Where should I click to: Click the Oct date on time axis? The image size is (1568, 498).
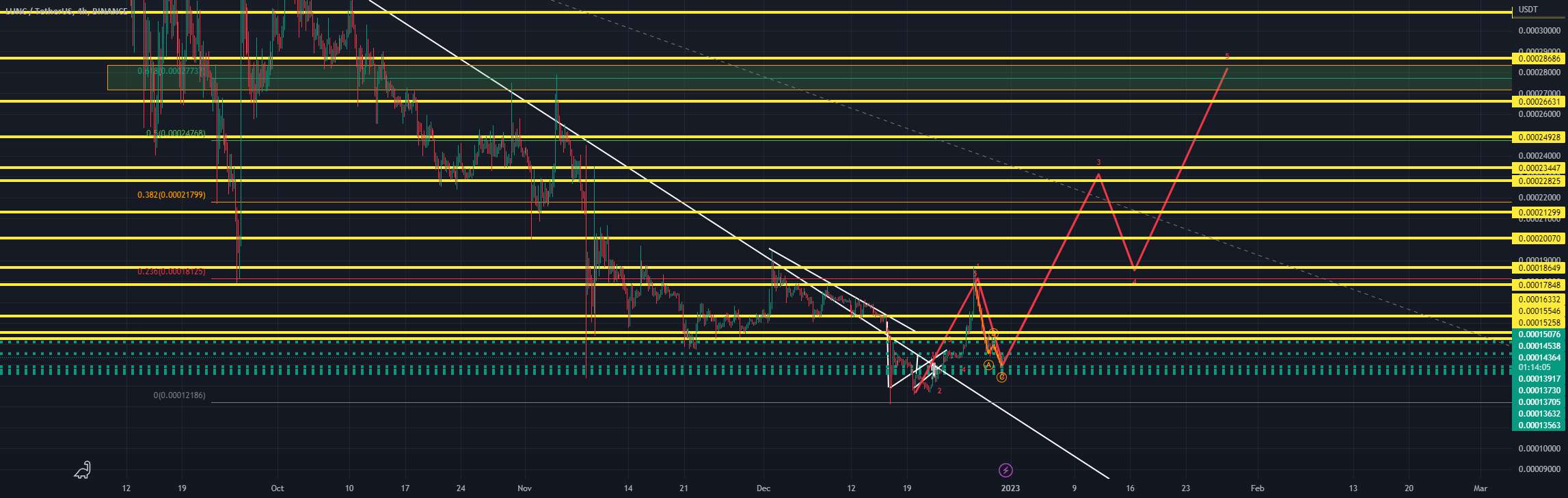(277, 488)
